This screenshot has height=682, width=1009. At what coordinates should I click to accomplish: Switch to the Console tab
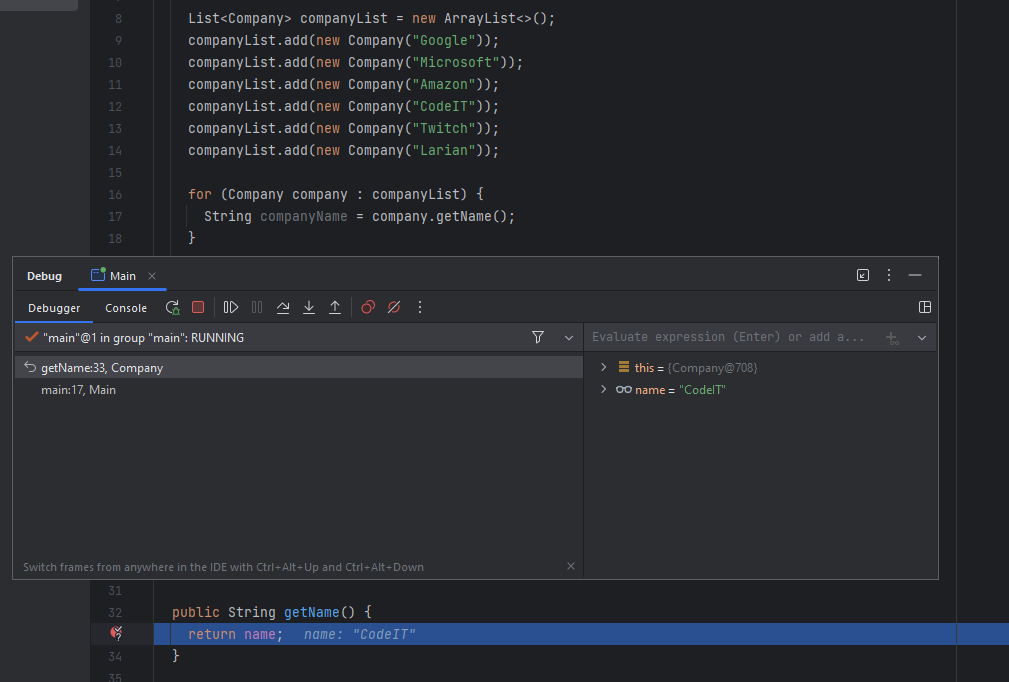click(x=126, y=308)
